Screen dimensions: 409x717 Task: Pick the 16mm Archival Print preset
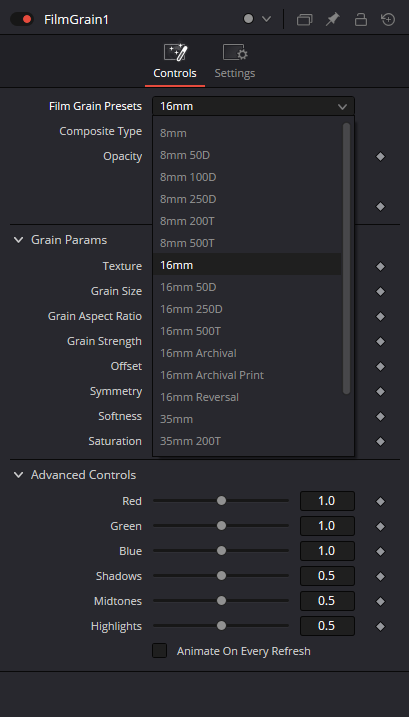pyautogui.click(x=247, y=375)
